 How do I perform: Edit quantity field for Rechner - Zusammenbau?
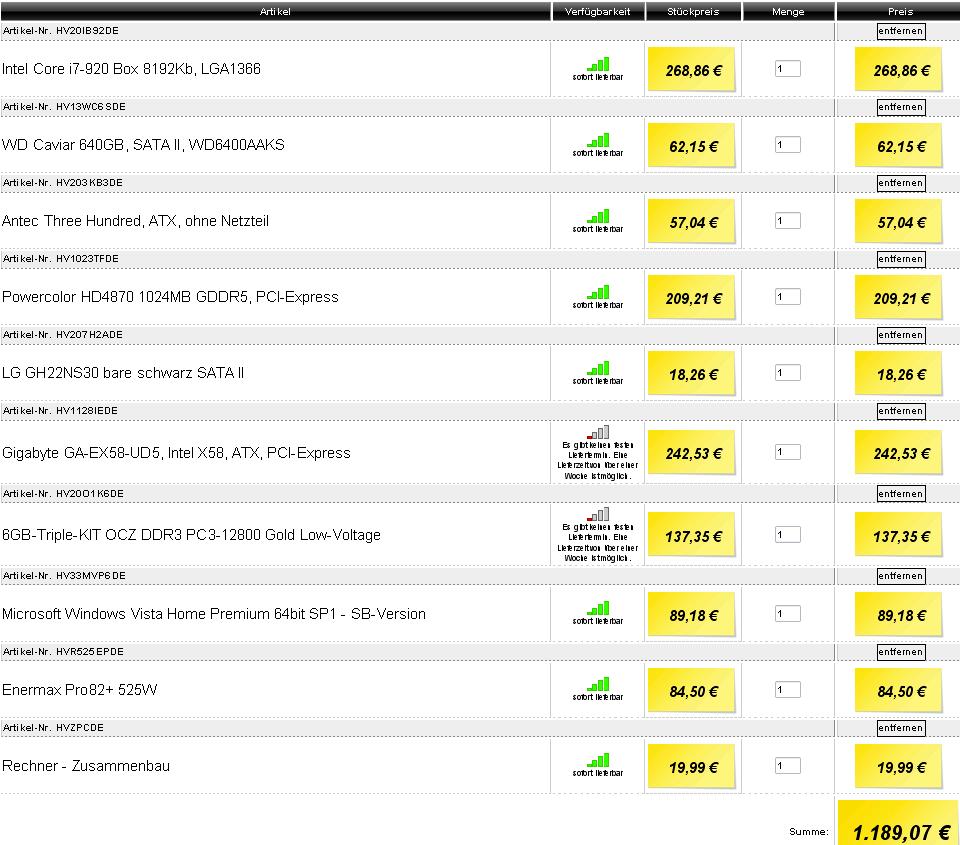(x=787, y=765)
